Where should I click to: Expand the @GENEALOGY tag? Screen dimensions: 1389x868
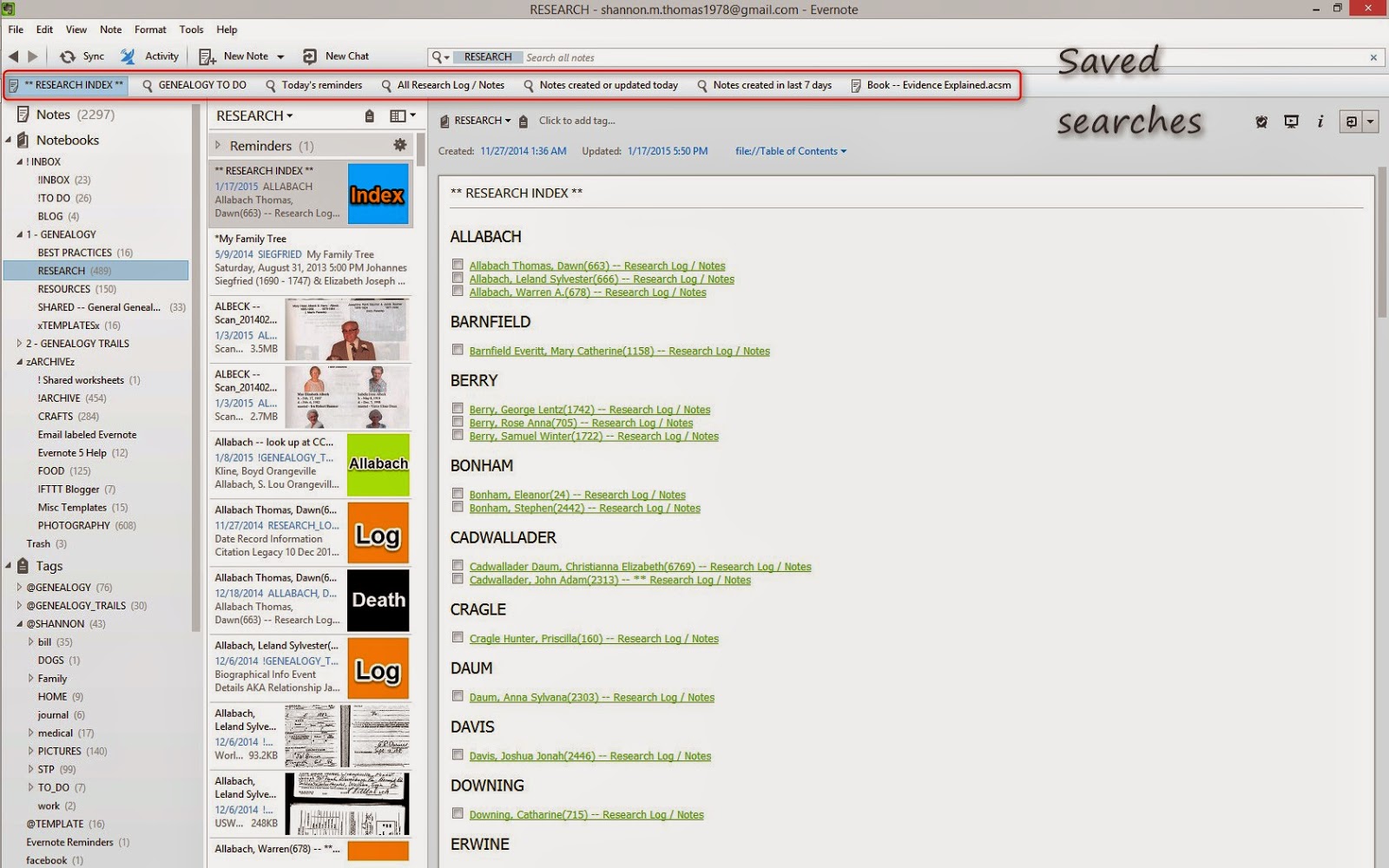pyautogui.click(x=20, y=588)
